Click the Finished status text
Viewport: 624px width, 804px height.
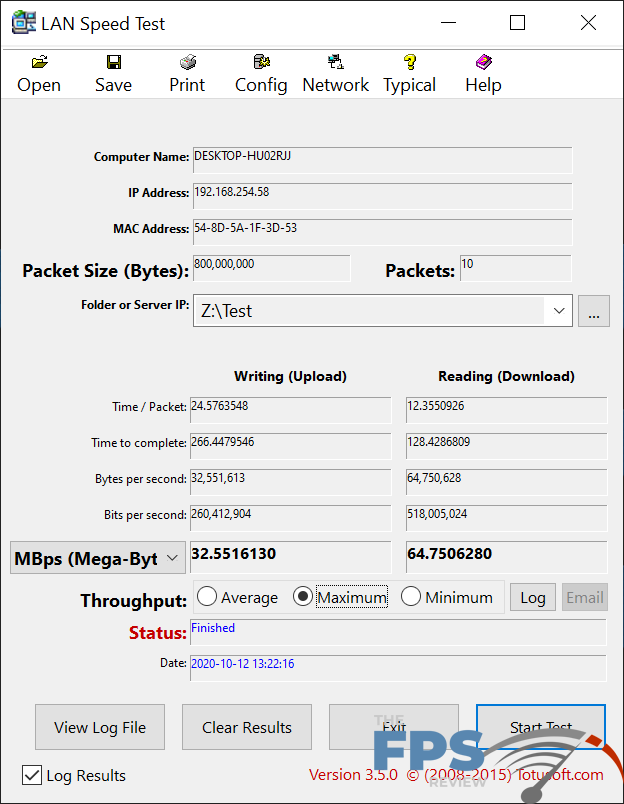[213, 628]
